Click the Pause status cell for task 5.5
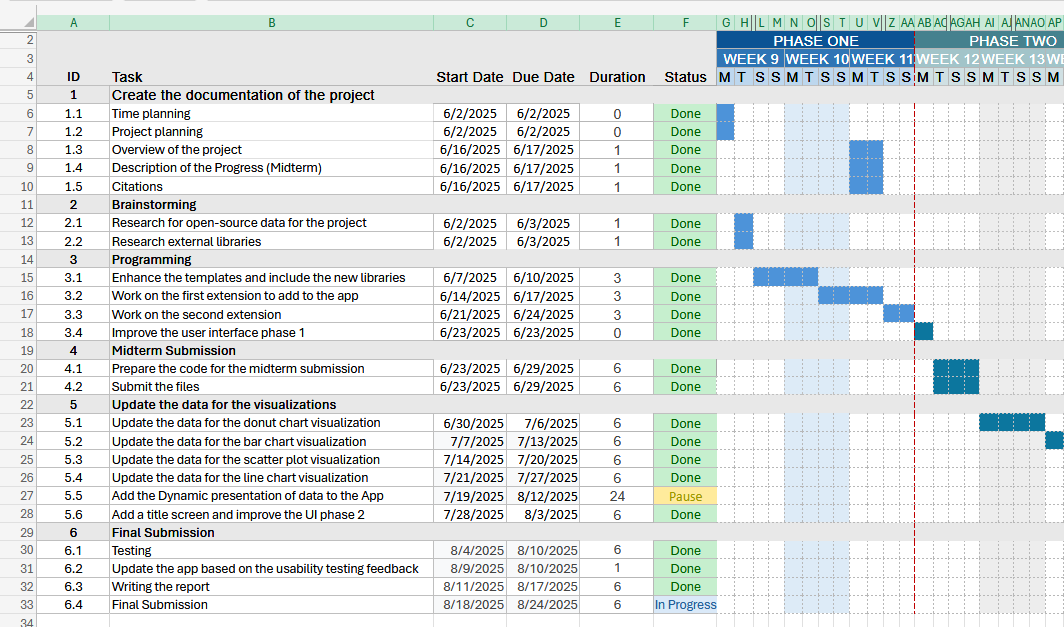The height and width of the screenshot is (627, 1064). tap(685, 495)
